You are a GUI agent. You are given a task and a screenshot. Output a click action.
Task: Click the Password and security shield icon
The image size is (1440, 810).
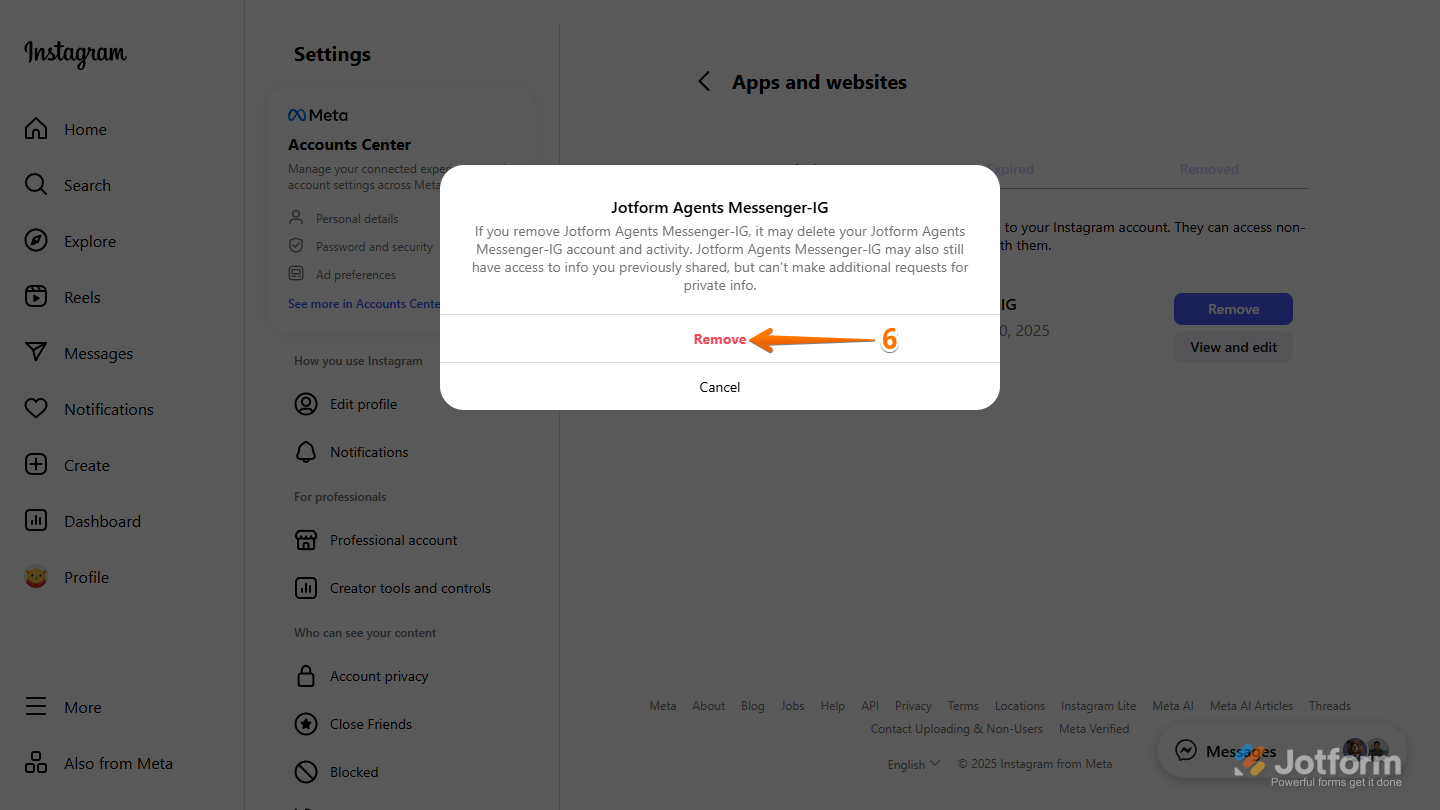(296, 246)
